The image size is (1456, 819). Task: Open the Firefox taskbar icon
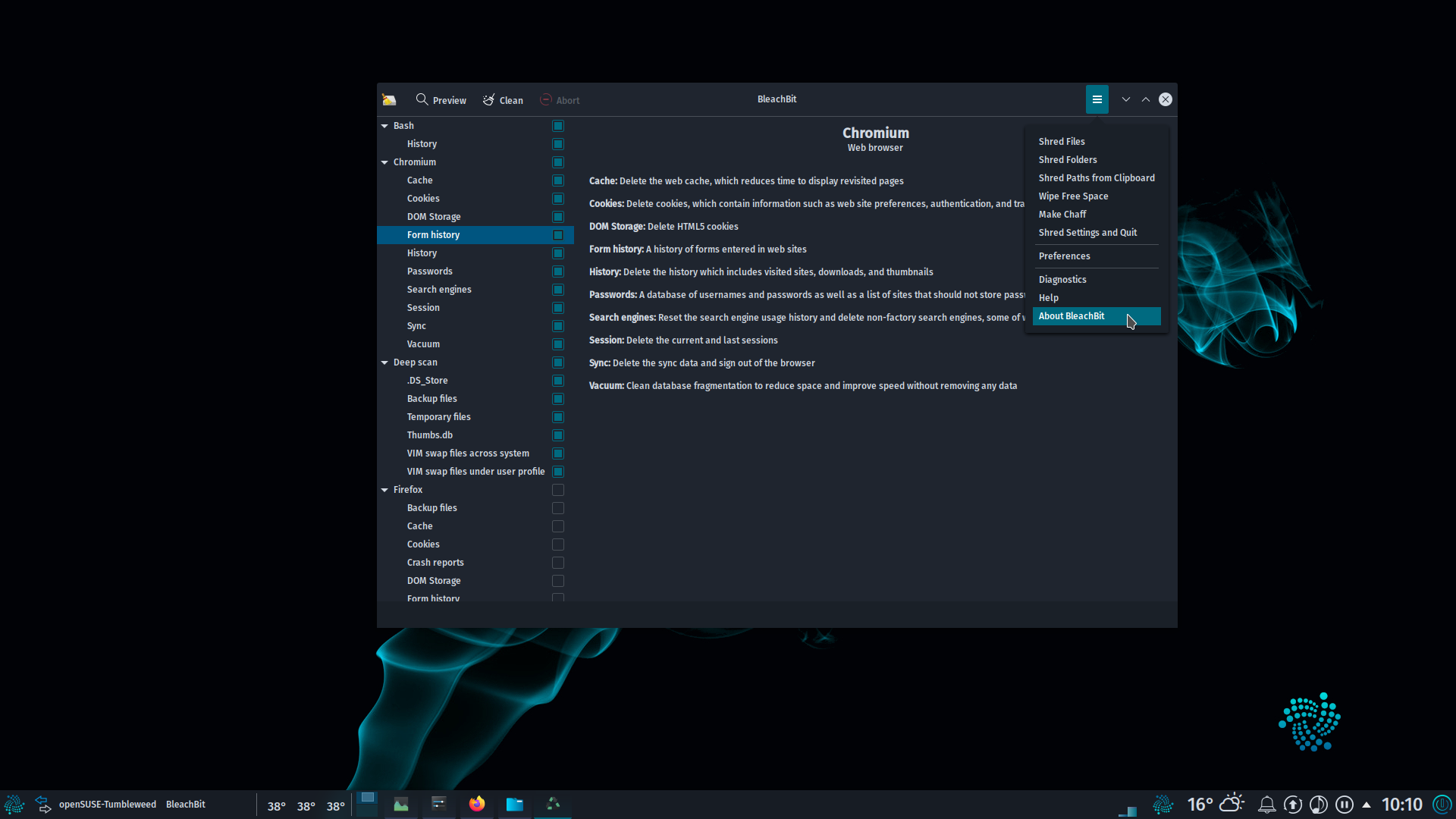click(x=477, y=804)
